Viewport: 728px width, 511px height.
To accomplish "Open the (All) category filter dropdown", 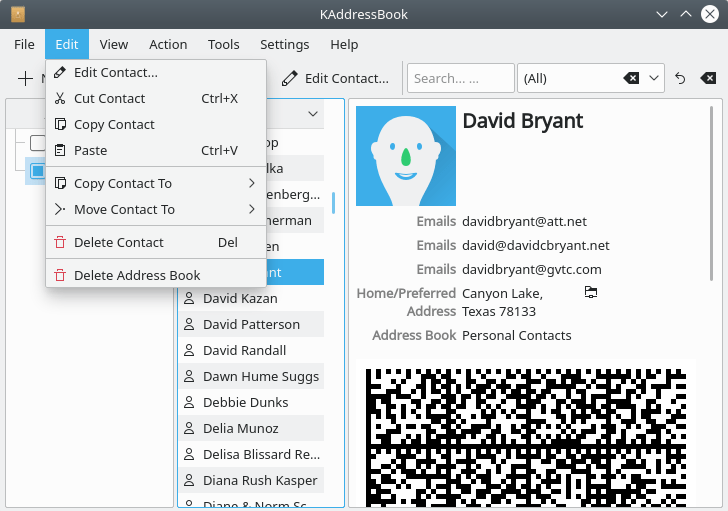I will coord(655,78).
